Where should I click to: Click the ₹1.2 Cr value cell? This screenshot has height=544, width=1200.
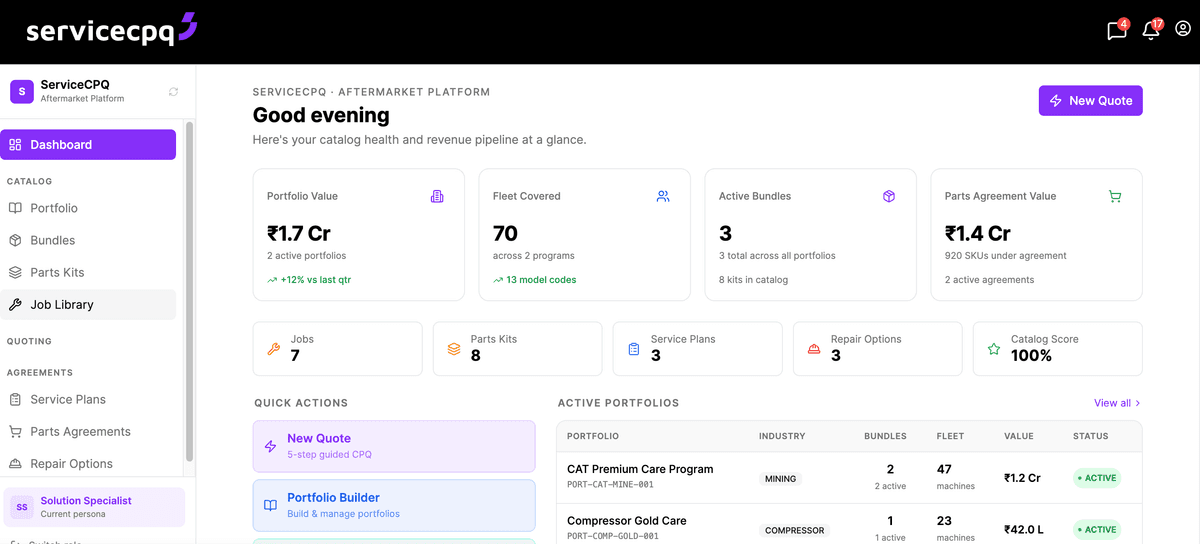click(x=1022, y=478)
